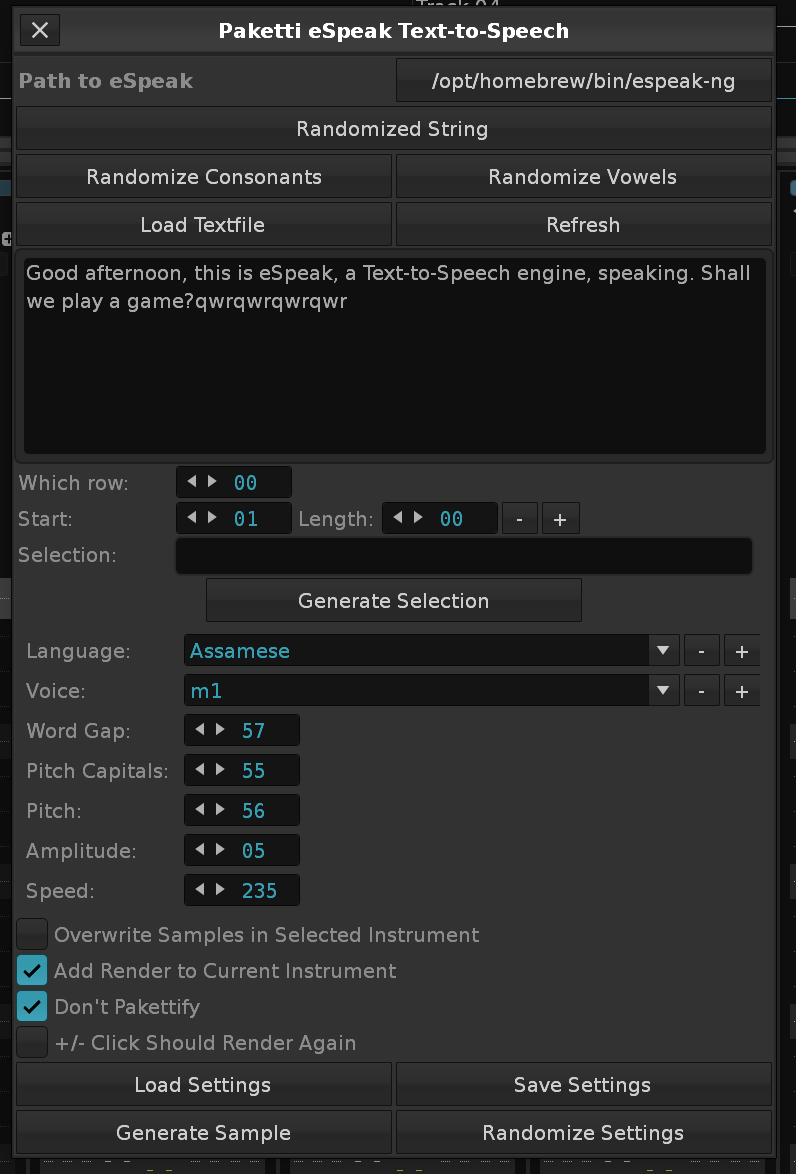Enable +/- Click Should Render Again
Image resolution: width=796 pixels, height=1174 pixels.
click(32, 1043)
